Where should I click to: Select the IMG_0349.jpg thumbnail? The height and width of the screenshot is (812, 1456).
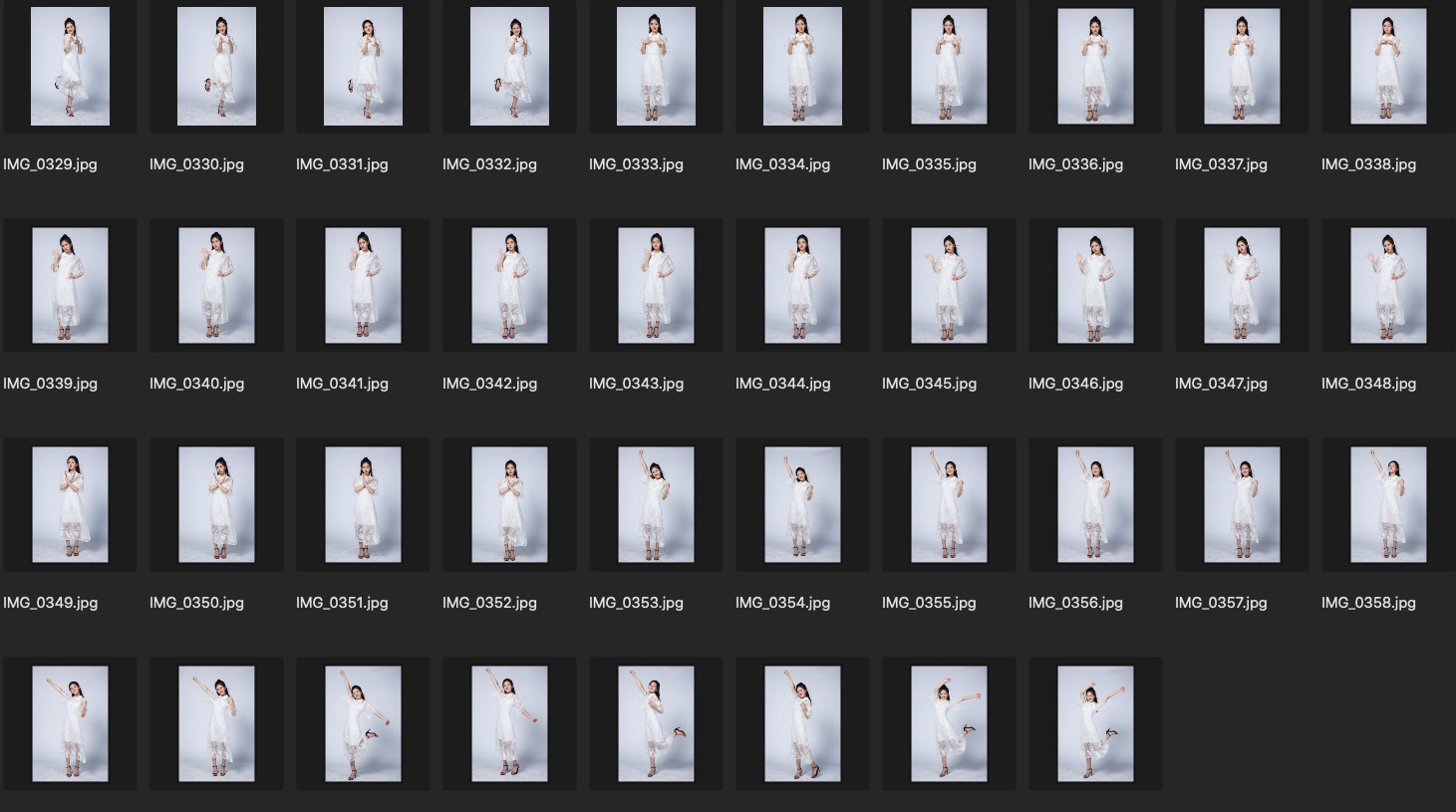click(70, 504)
